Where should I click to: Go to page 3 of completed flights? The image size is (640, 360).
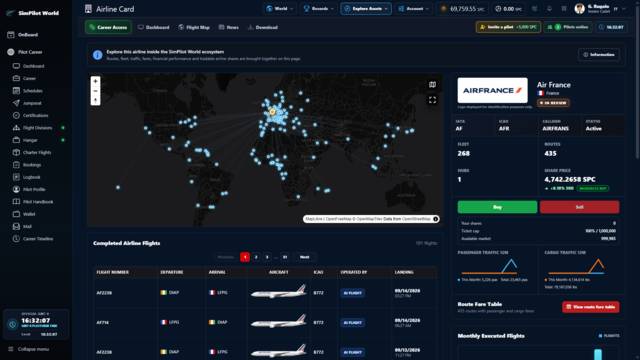coord(267,257)
